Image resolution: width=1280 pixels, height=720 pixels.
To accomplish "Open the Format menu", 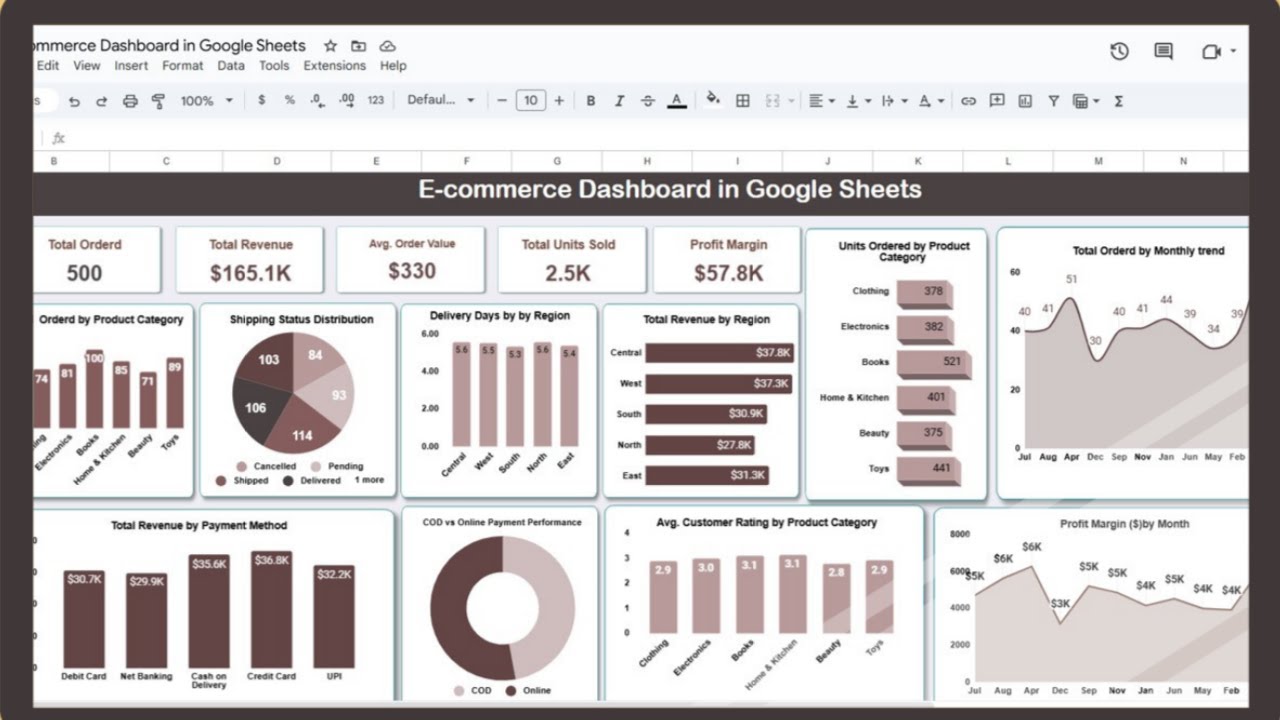I will (182, 66).
